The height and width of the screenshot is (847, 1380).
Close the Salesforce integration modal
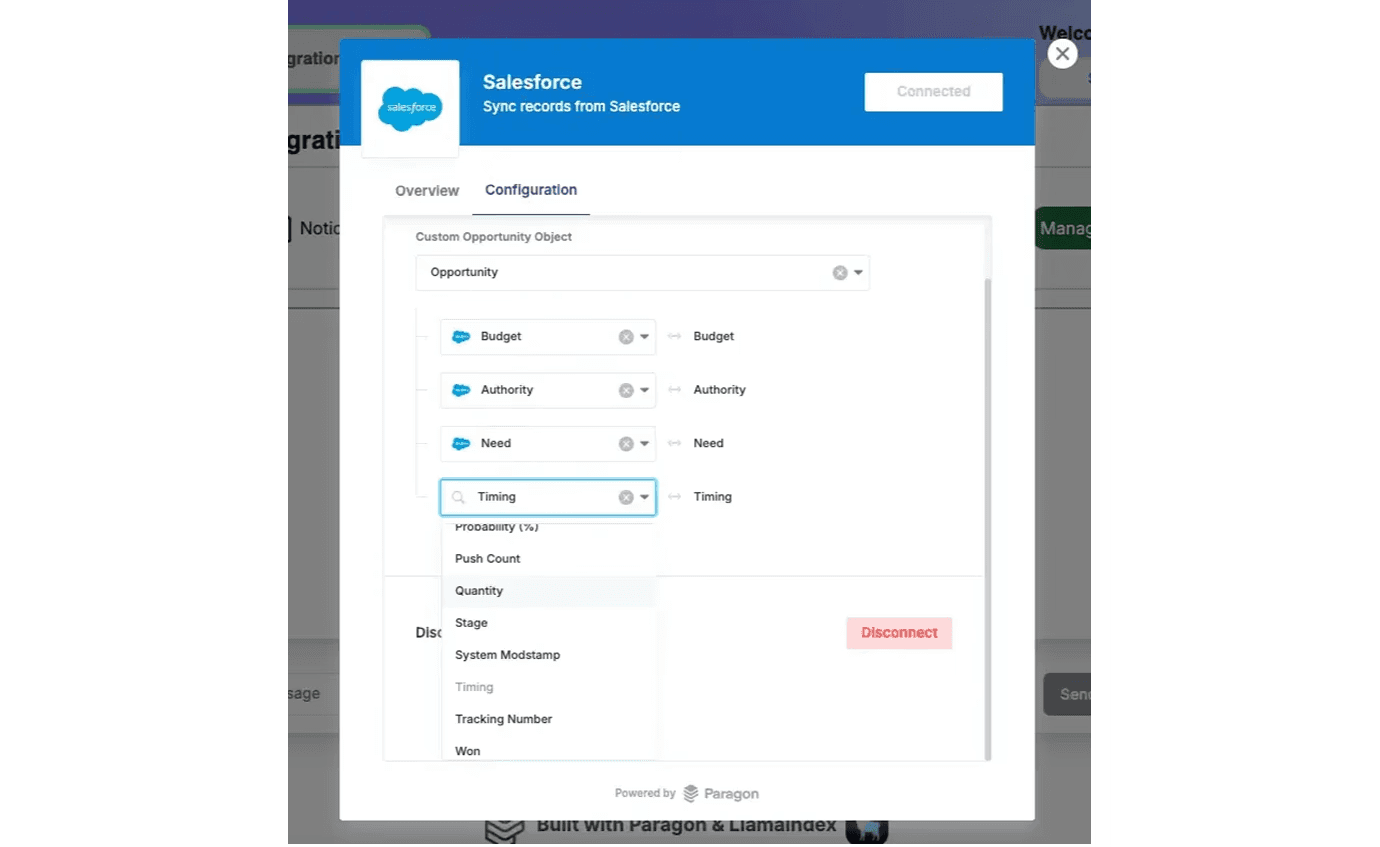[x=1062, y=54]
